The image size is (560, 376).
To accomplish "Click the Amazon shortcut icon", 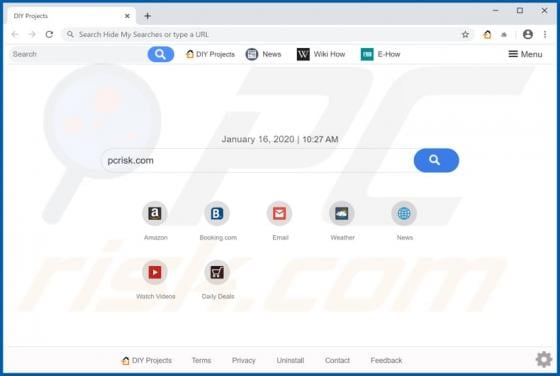I will pyautogui.click(x=155, y=214).
